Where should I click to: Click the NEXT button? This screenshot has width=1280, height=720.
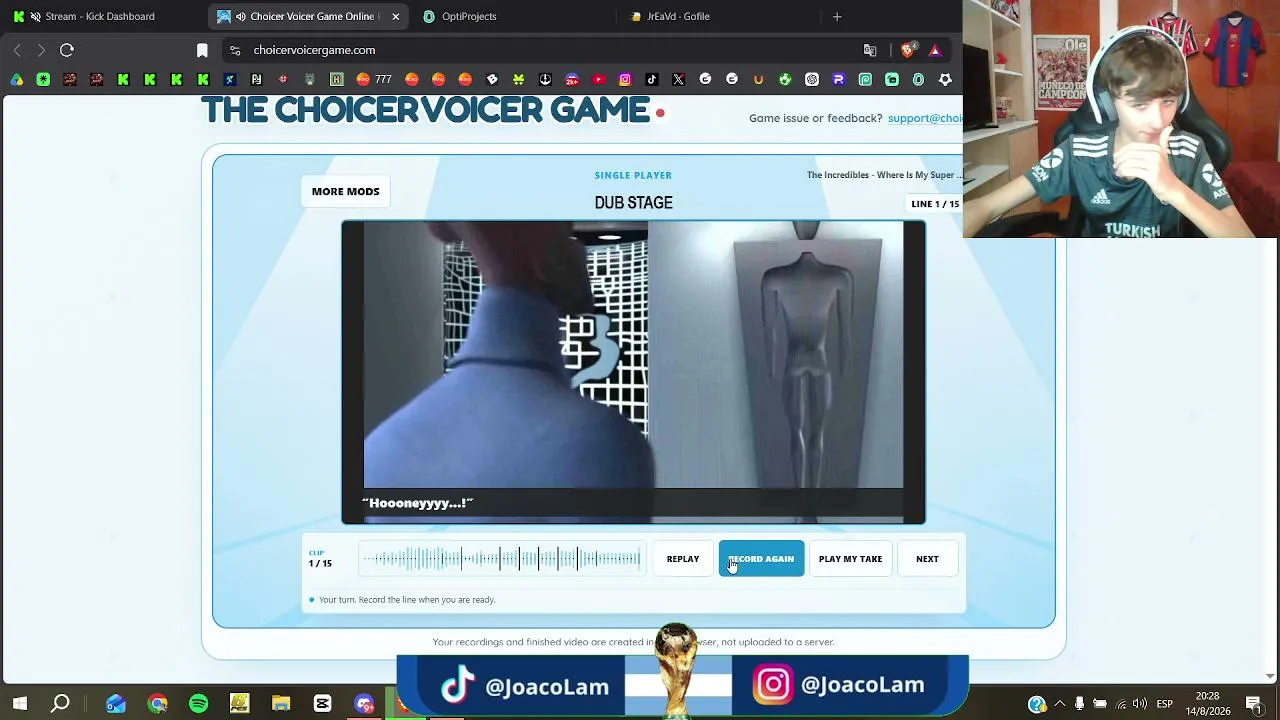(x=927, y=559)
